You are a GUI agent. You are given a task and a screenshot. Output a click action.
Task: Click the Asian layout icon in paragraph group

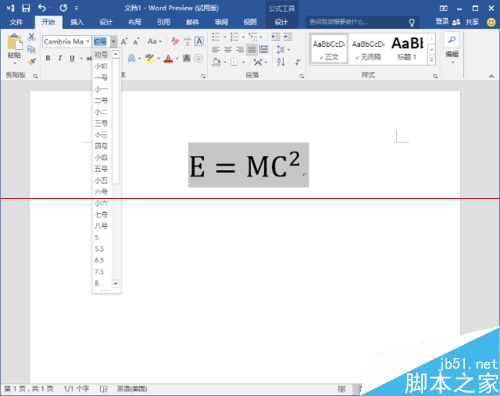pos(258,61)
